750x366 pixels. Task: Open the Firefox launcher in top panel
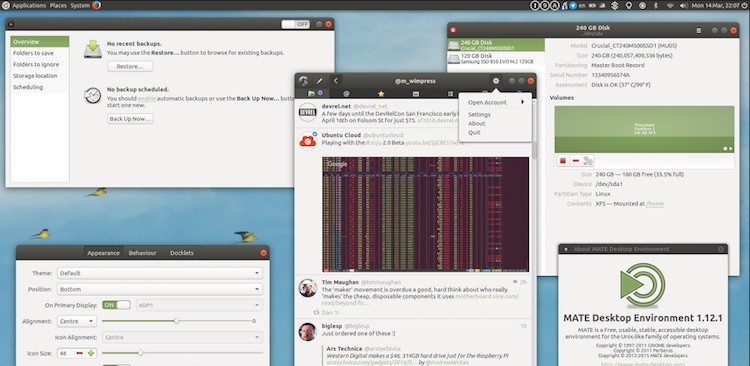(x=97, y=5)
